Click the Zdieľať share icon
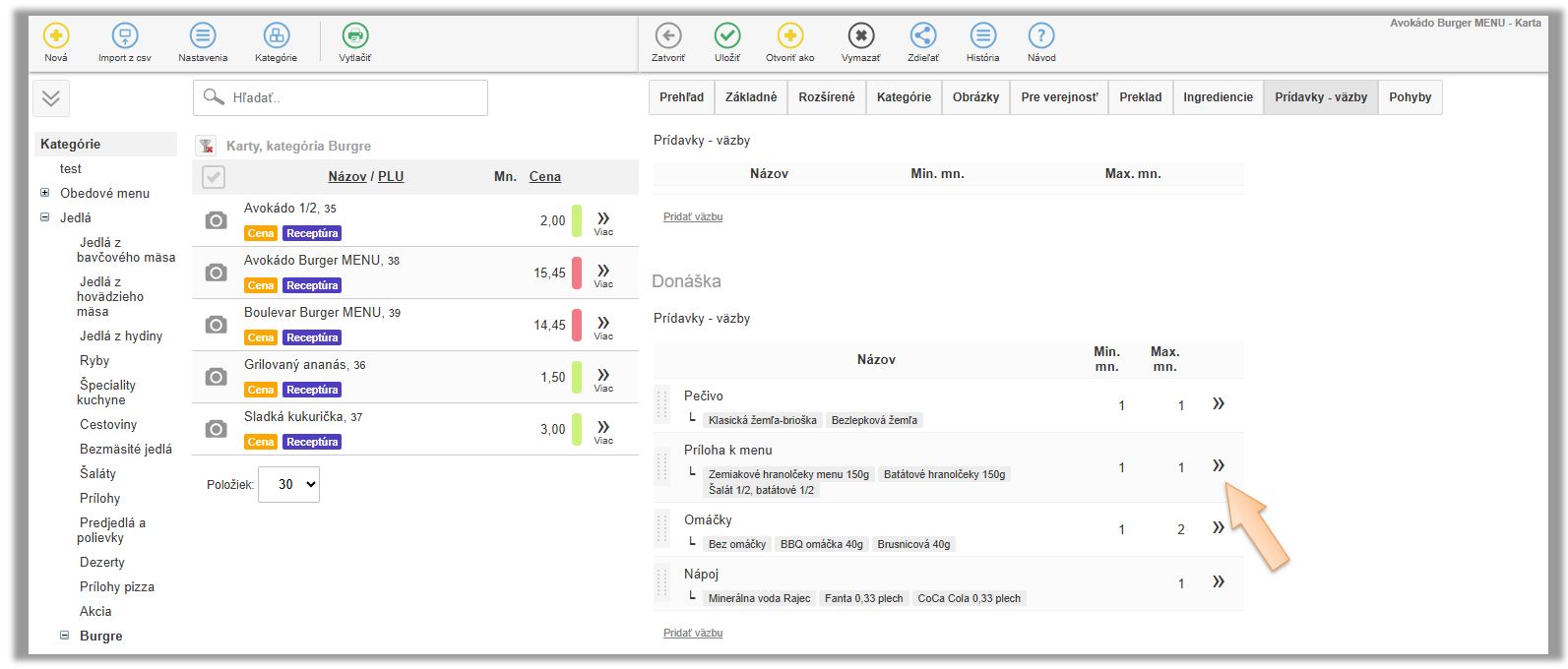The height and width of the screenshot is (669, 1568). 922,36
